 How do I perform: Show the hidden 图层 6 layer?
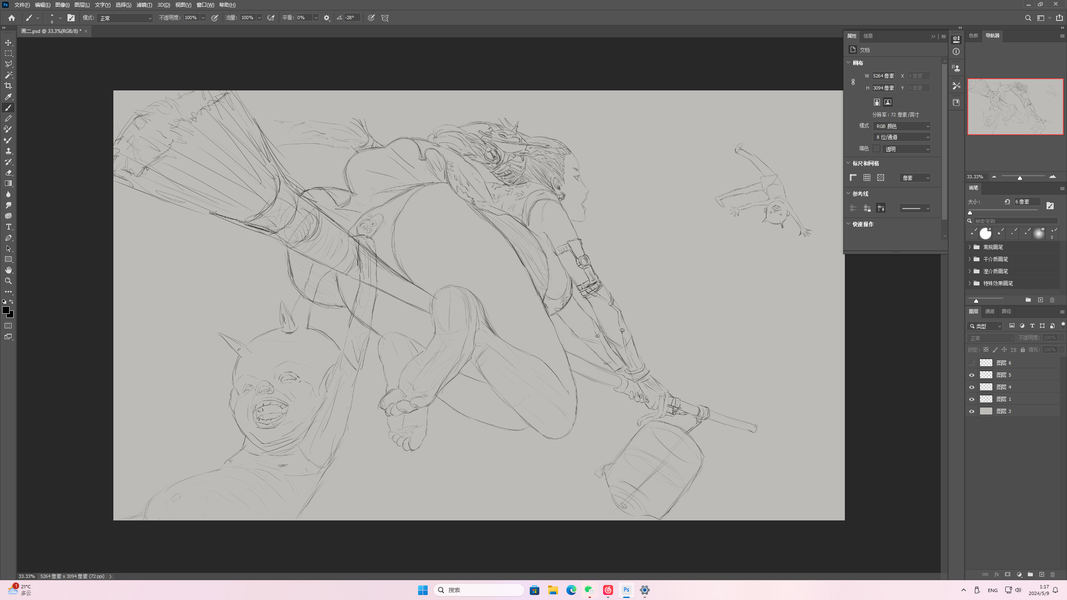point(972,363)
